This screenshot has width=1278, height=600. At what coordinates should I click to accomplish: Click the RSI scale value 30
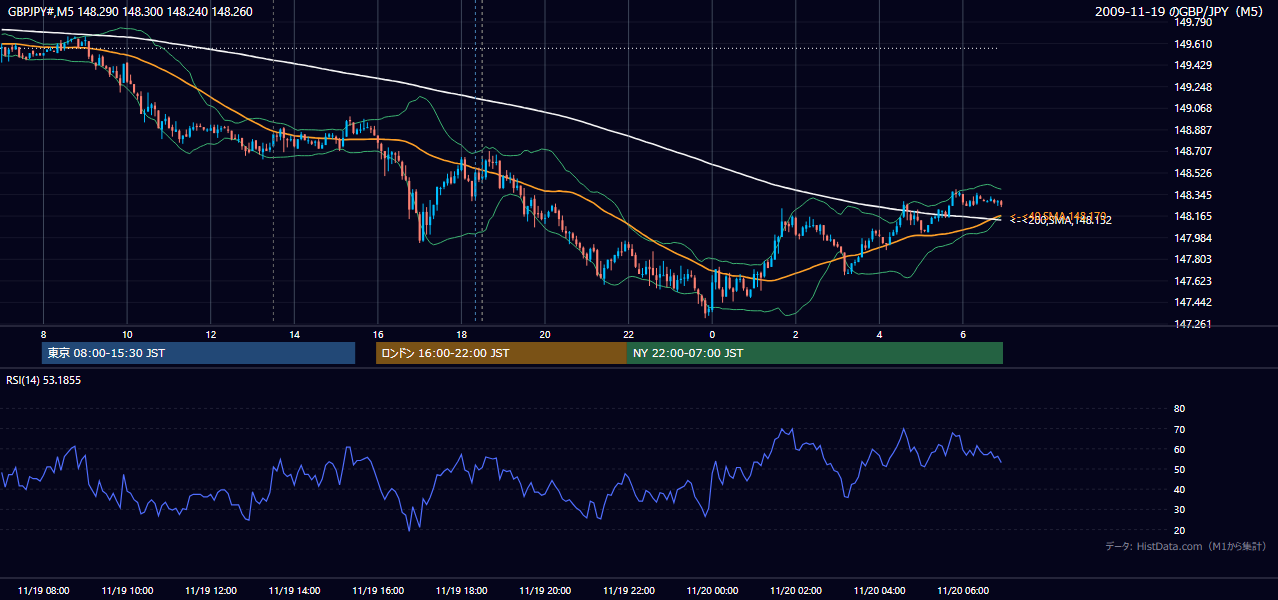pyautogui.click(x=1179, y=510)
